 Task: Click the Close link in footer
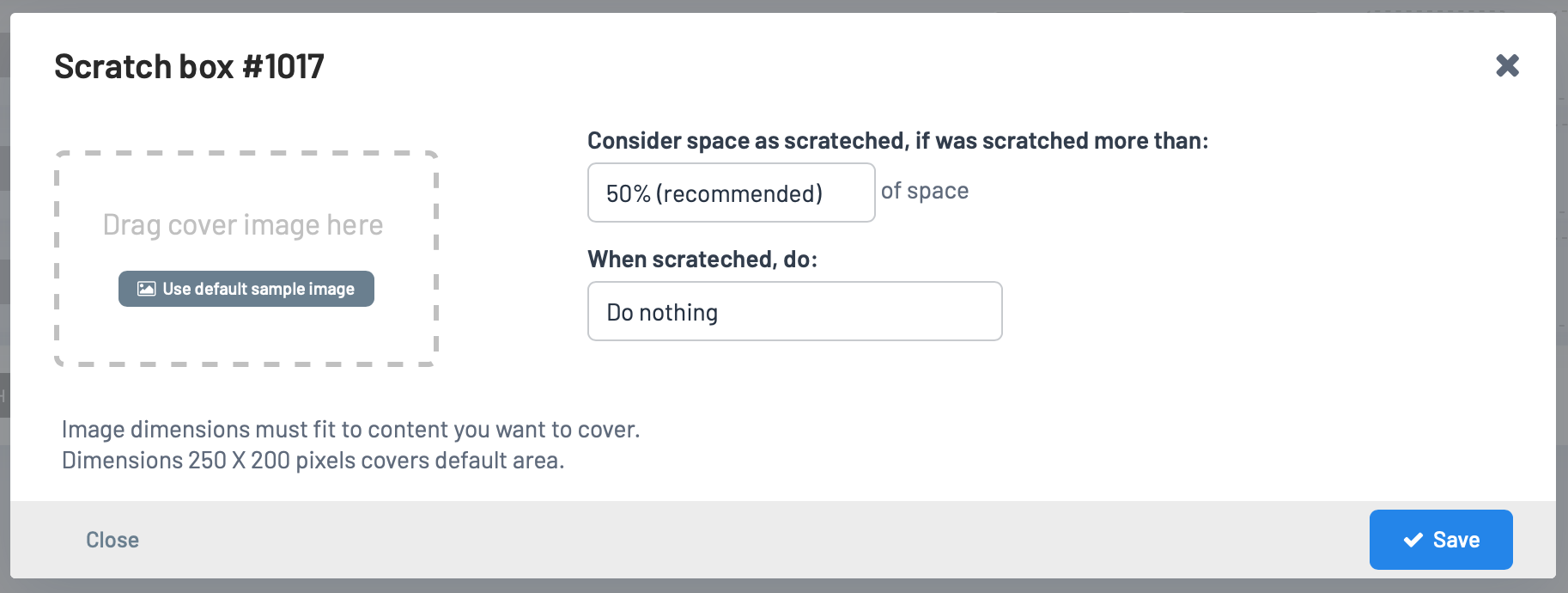pos(112,540)
